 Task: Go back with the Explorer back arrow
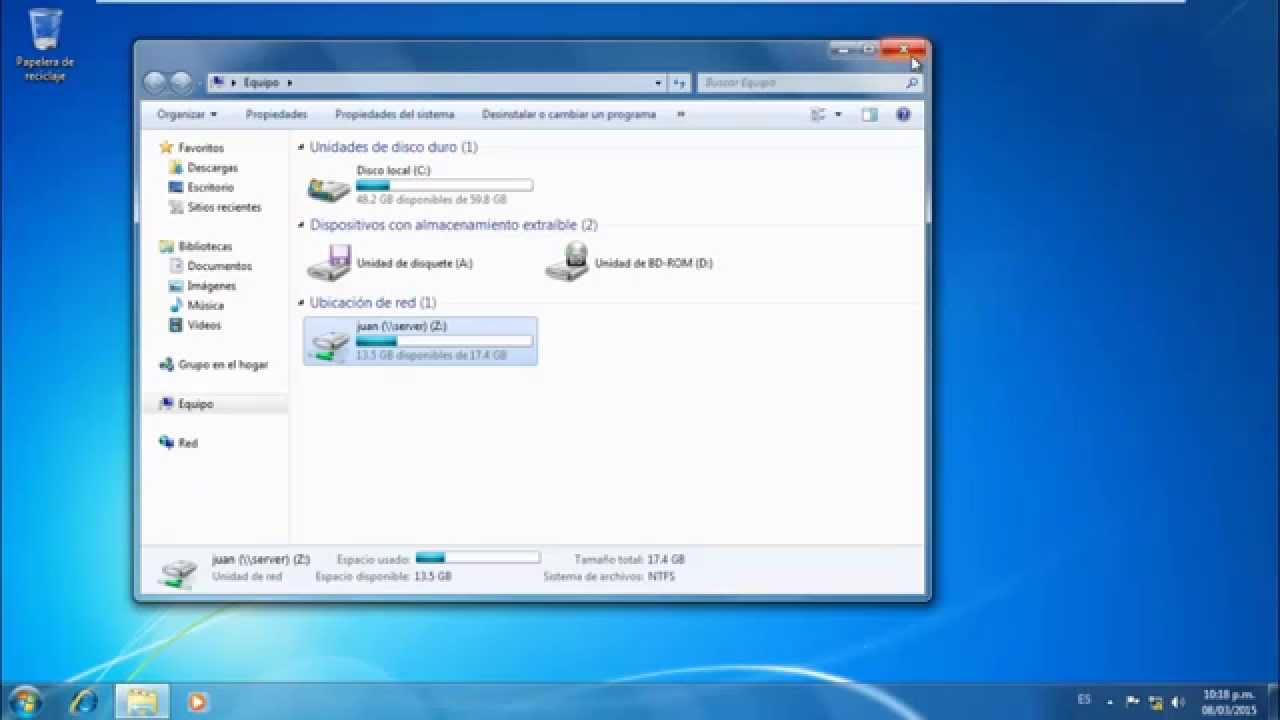click(x=155, y=82)
